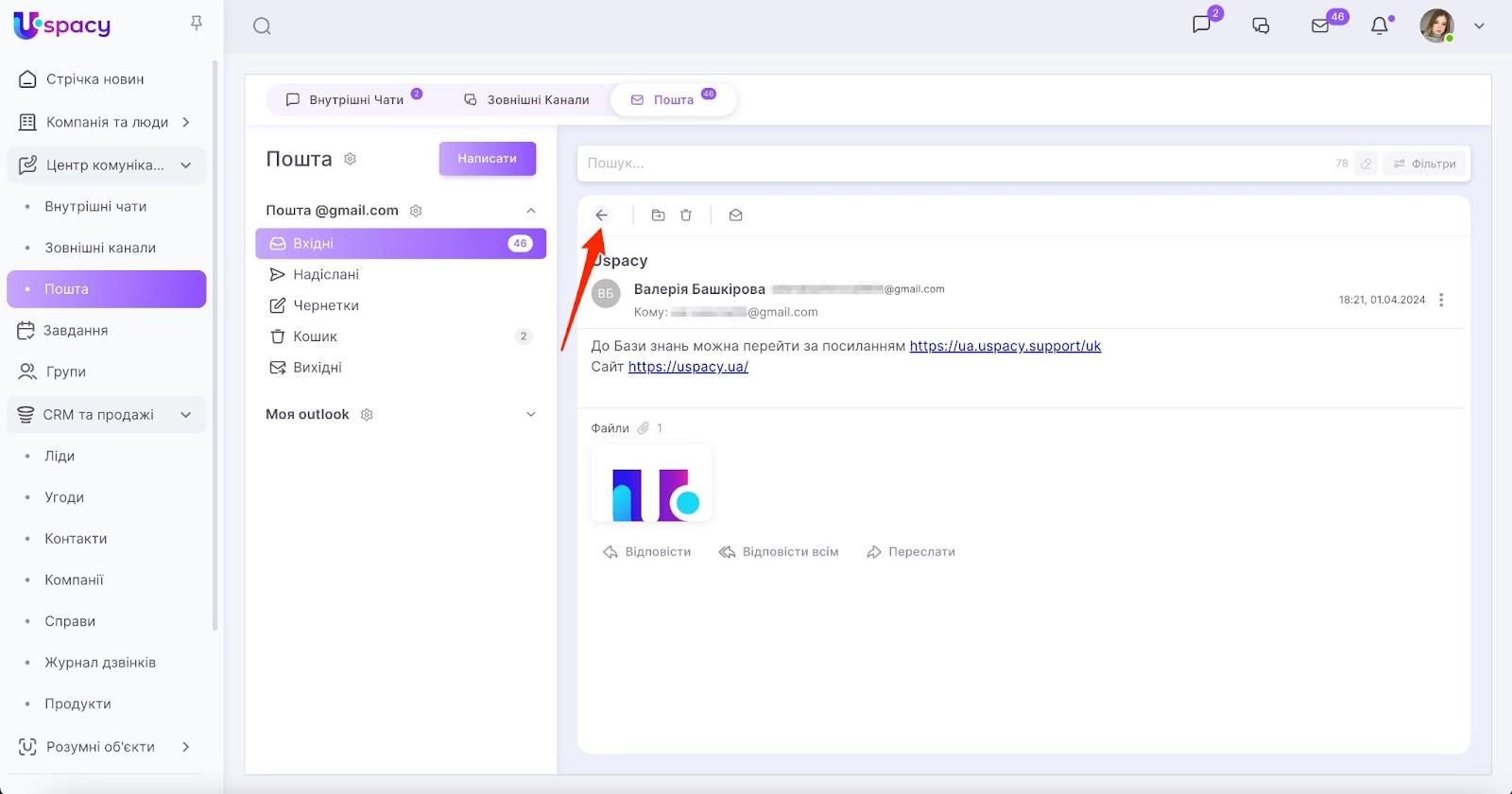
Task: Open mail icon with 46 badge in top bar
Action: click(1321, 26)
